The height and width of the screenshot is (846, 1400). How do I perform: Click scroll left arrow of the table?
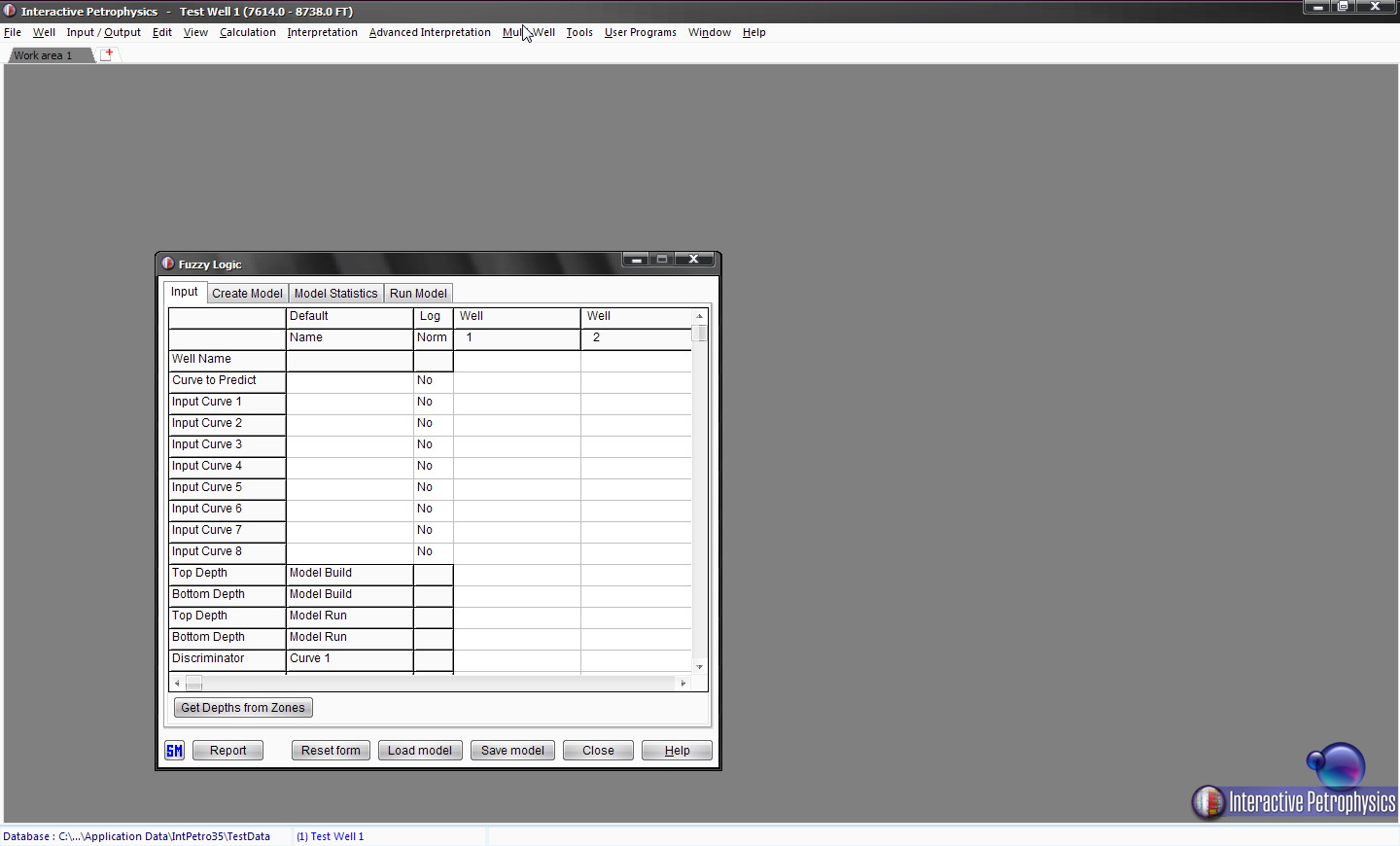tap(176, 684)
